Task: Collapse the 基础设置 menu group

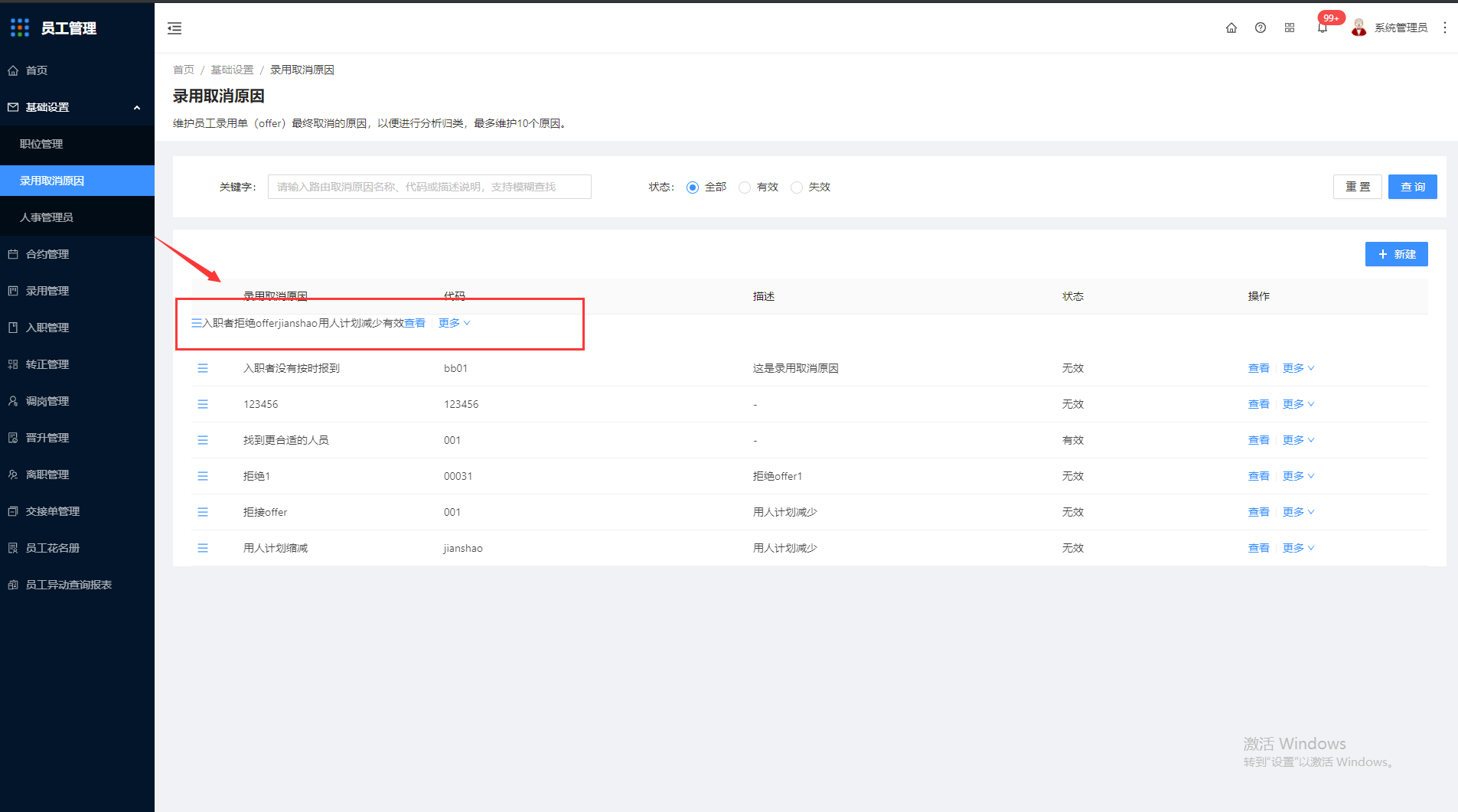Action: [x=77, y=107]
